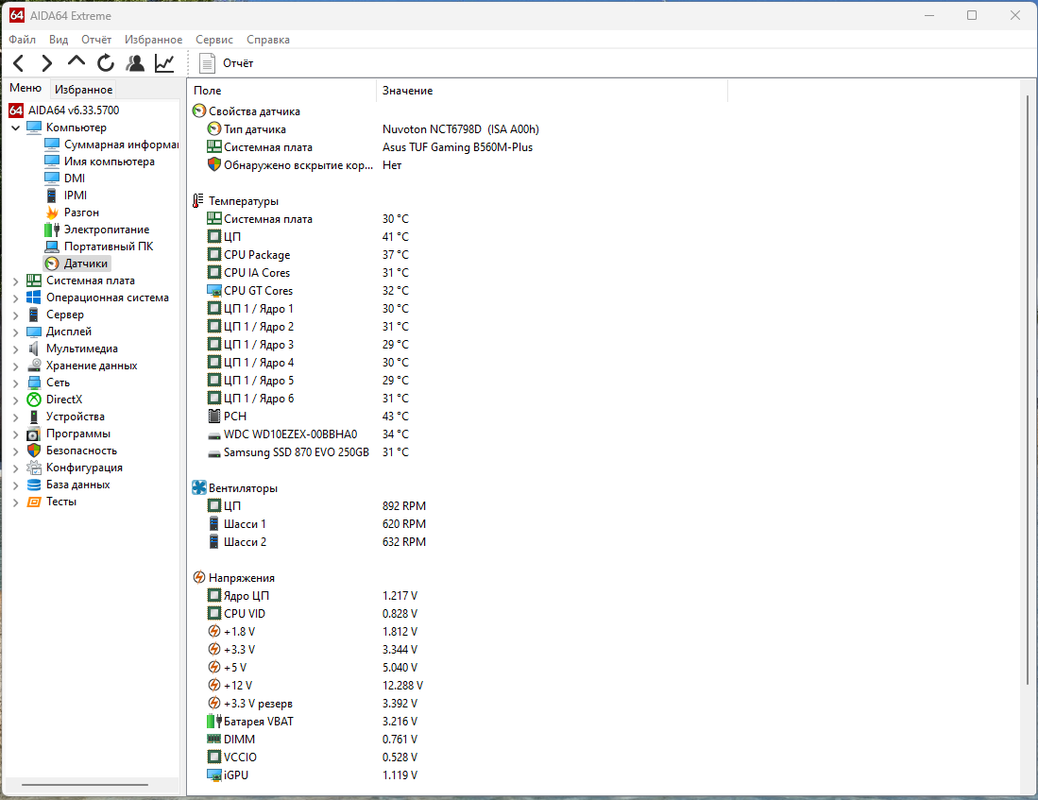Switch to the Избранное sidebar tab
Screen dimensions: 1038x800
click(83, 89)
